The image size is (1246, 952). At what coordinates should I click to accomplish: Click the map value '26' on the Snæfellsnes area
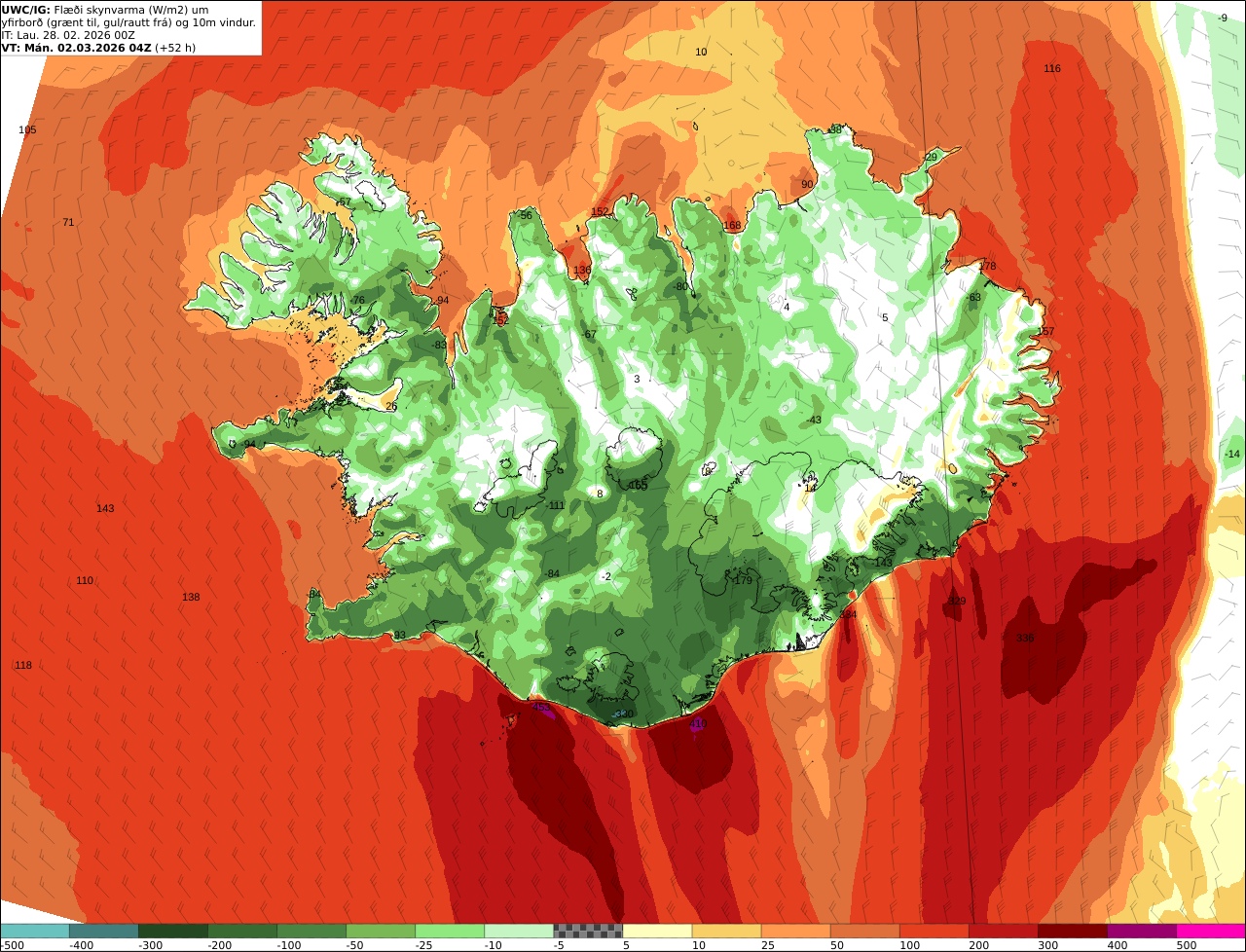pos(391,407)
